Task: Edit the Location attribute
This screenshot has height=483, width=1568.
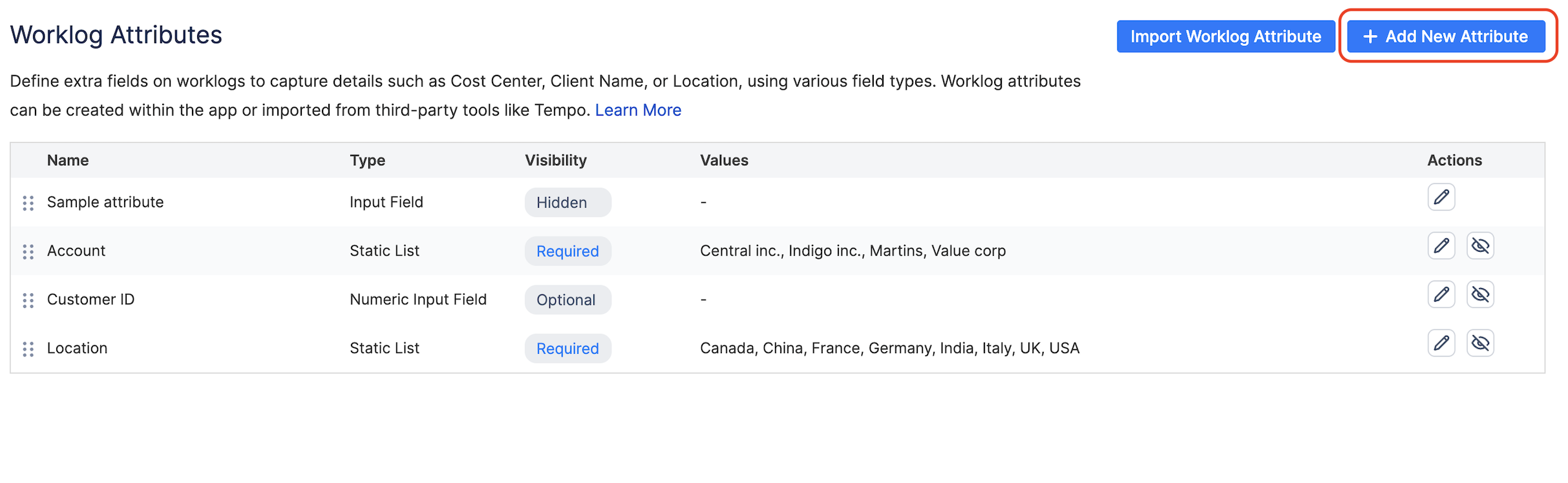Action: [1441, 343]
